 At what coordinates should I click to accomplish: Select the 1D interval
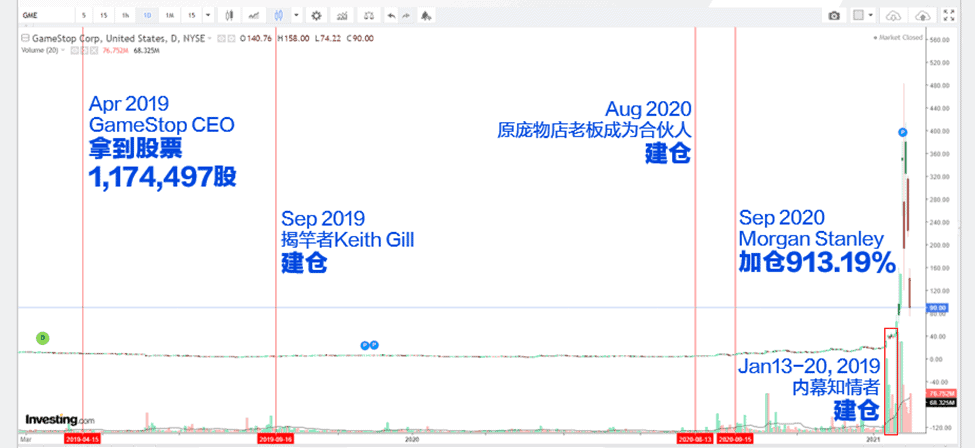147,15
